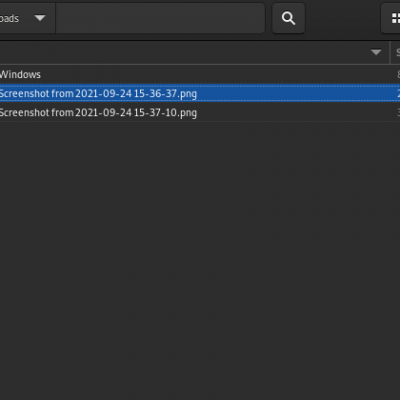Click size cell of 15-36-37 screenshot row
This screenshot has width=400, height=400.
[x=398, y=93]
